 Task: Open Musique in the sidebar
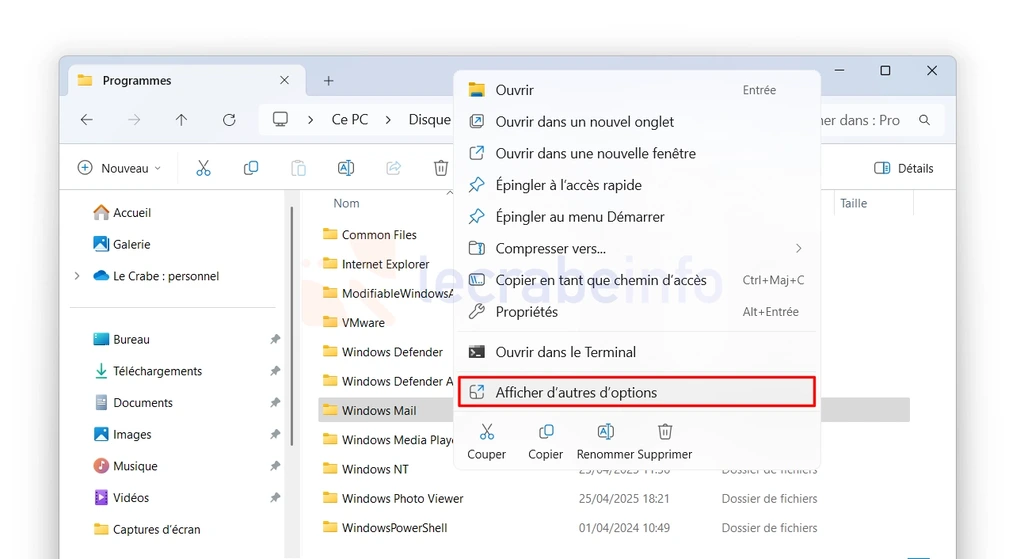click(x=125, y=466)
